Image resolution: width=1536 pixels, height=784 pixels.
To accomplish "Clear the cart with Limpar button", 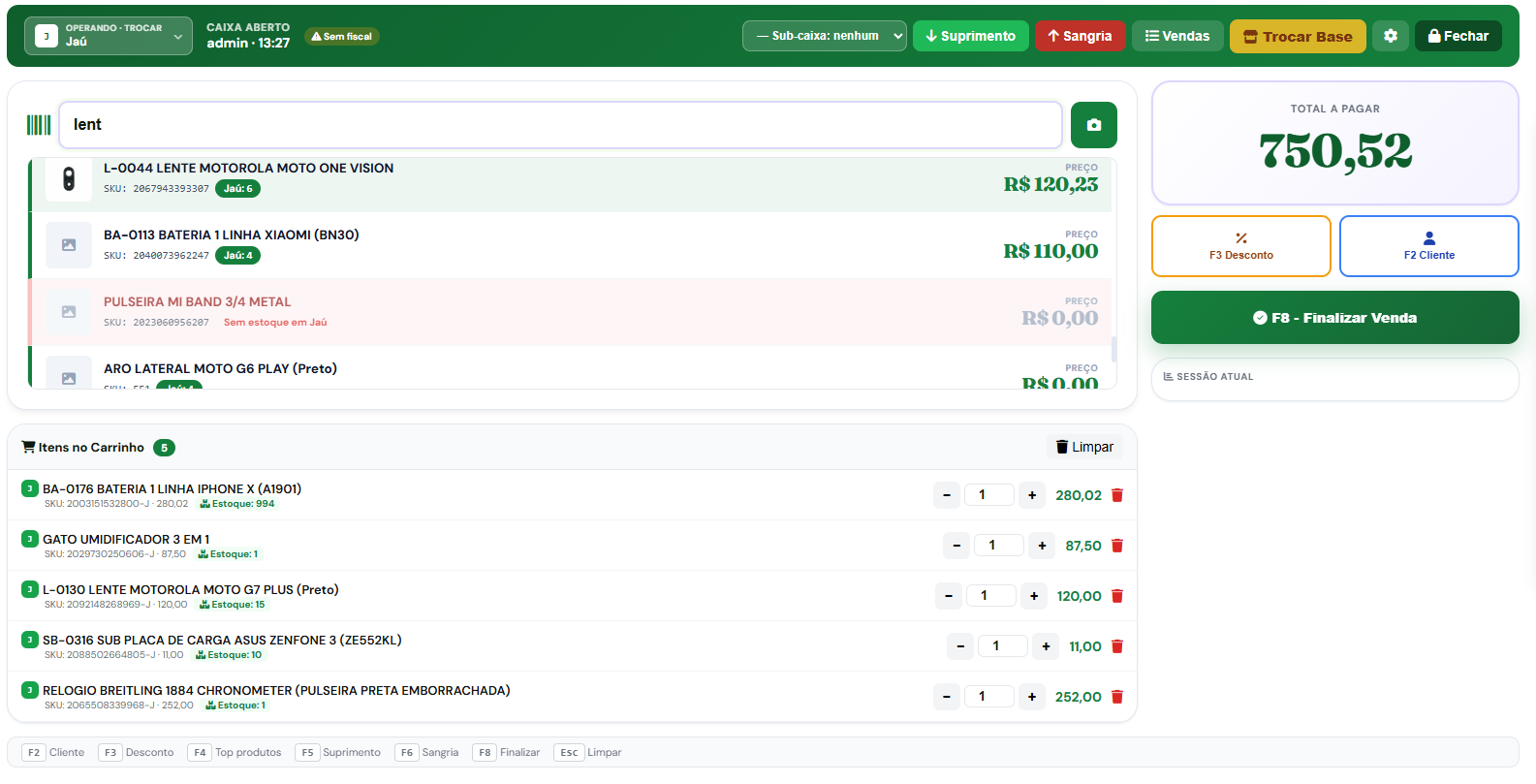I will [x=1084, y=447].
